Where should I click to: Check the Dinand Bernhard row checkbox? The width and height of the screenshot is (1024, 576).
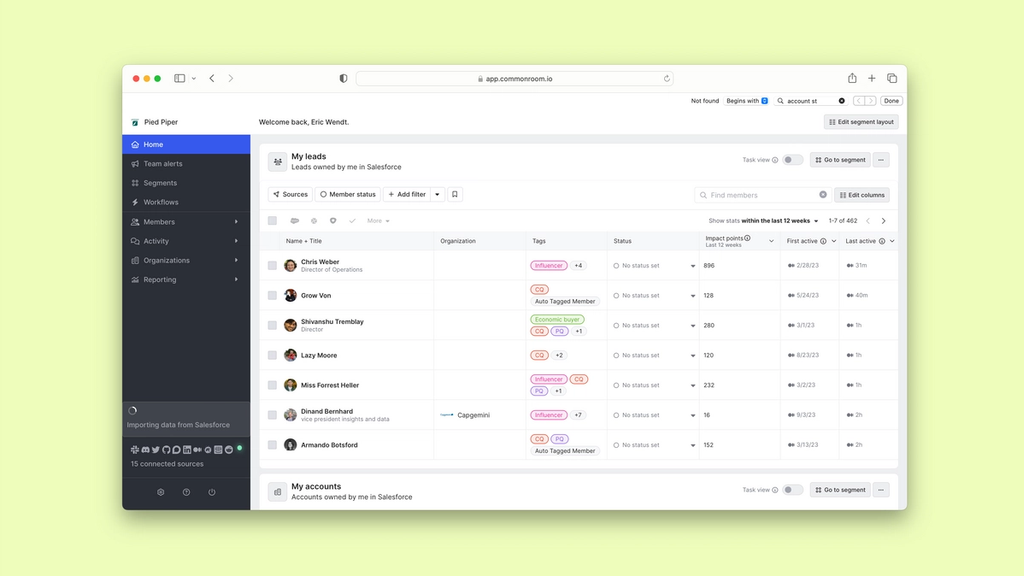[x=272, y=415]
